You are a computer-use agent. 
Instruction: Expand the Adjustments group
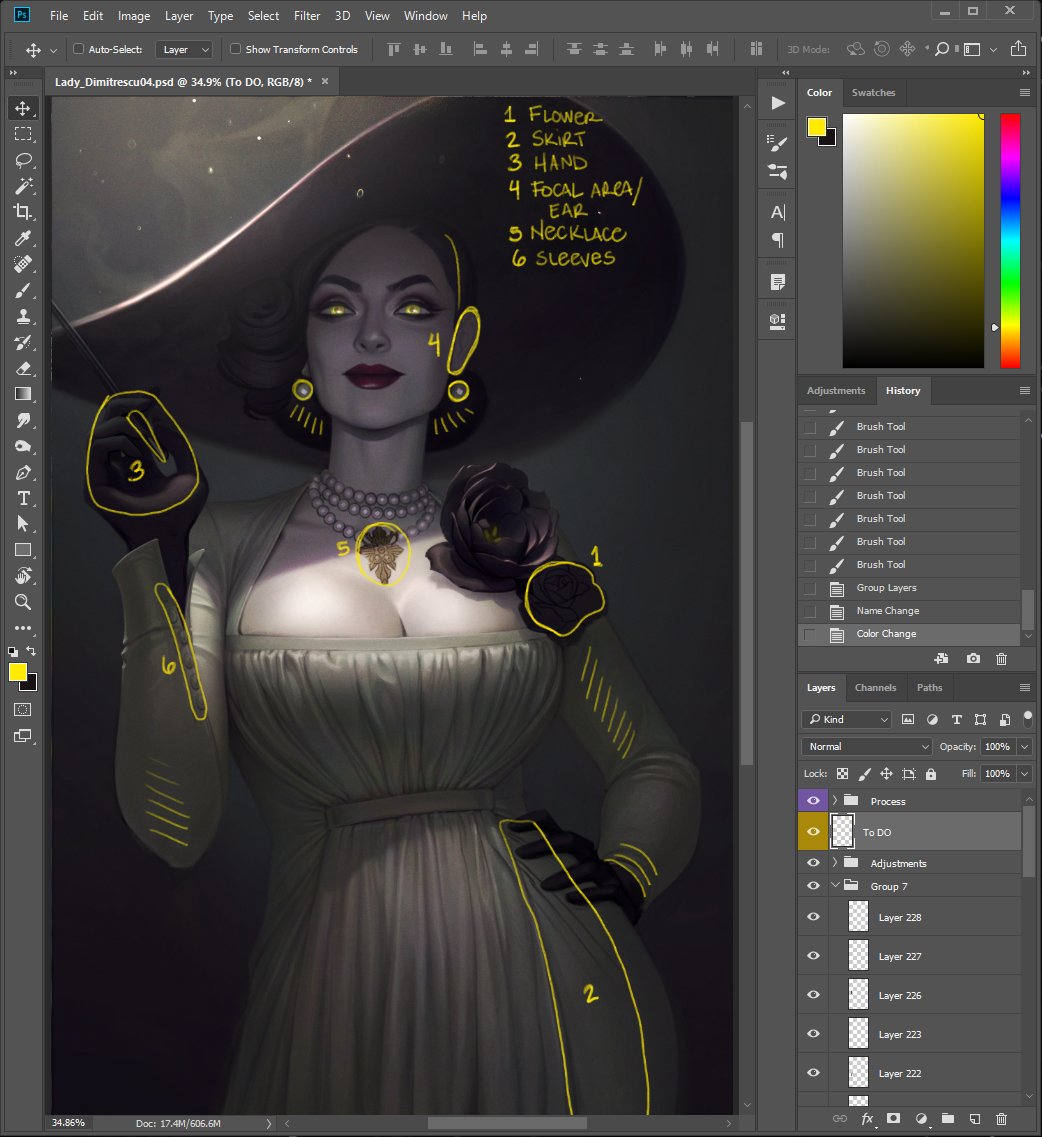pyautogui.click(x=835, y=863)
